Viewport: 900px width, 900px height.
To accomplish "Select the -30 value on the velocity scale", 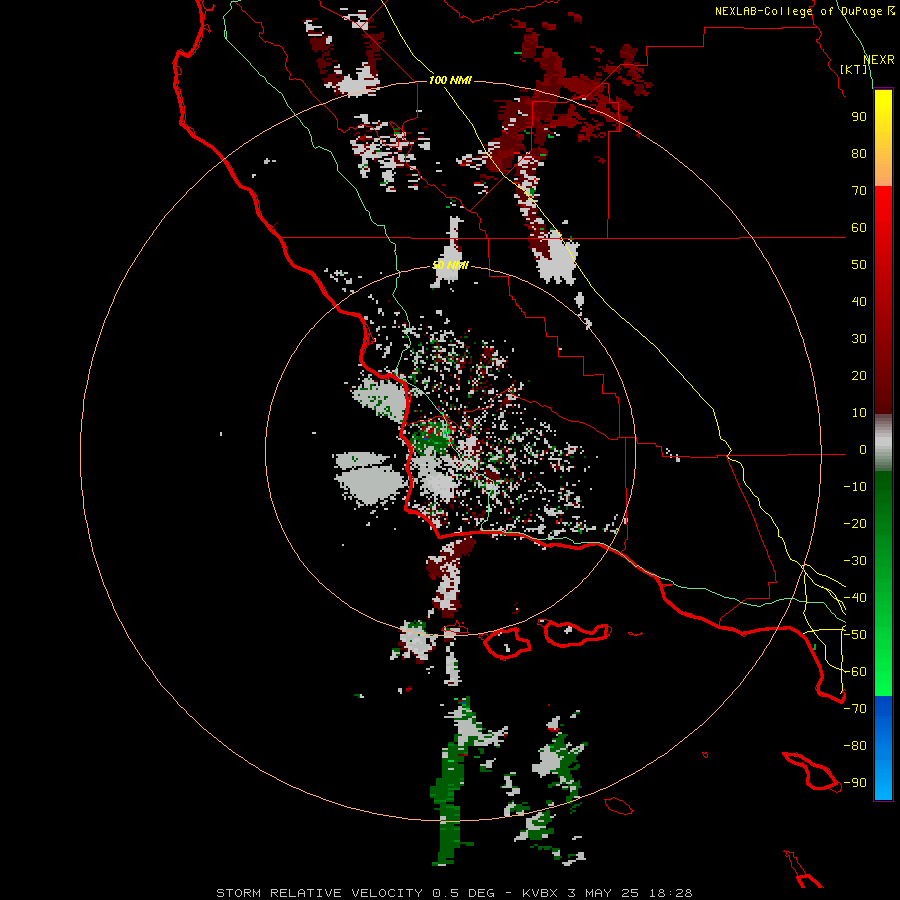I will pos(855,561).
